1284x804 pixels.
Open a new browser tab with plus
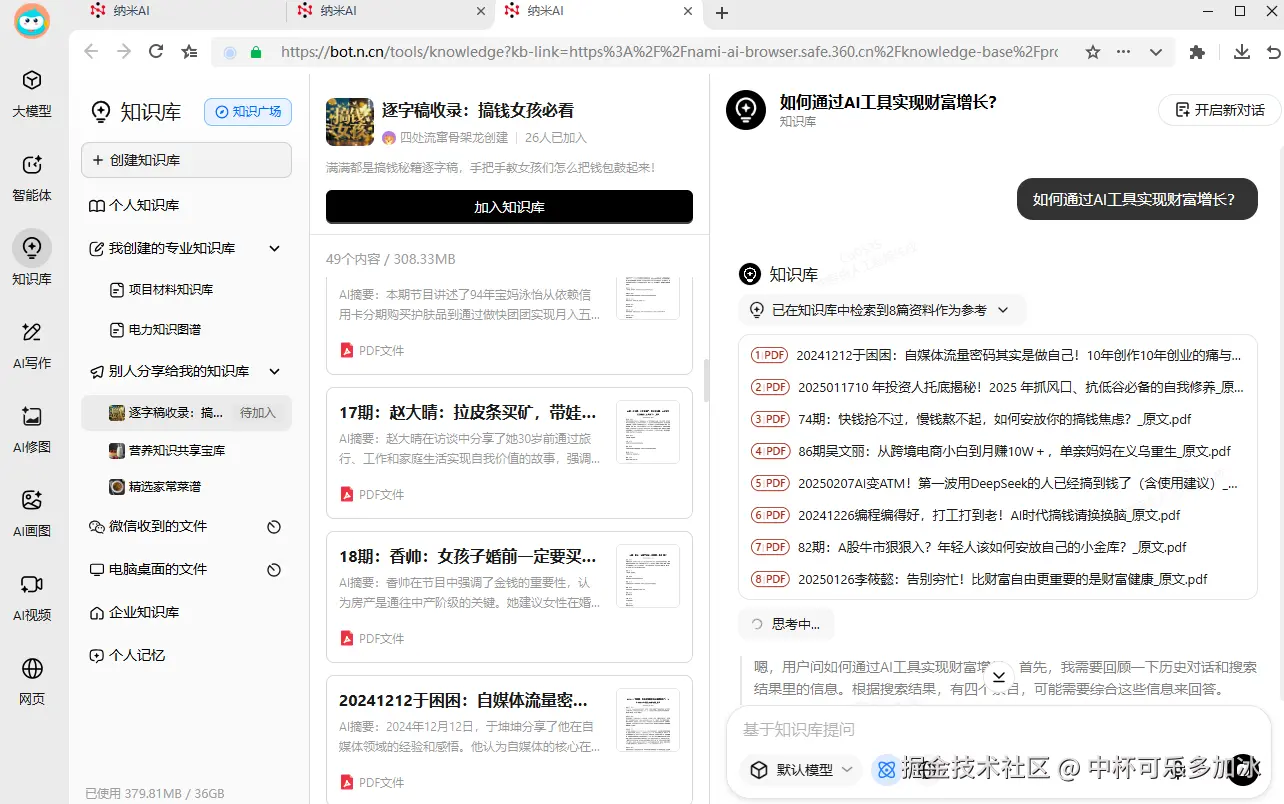click(x=722, y=13)
